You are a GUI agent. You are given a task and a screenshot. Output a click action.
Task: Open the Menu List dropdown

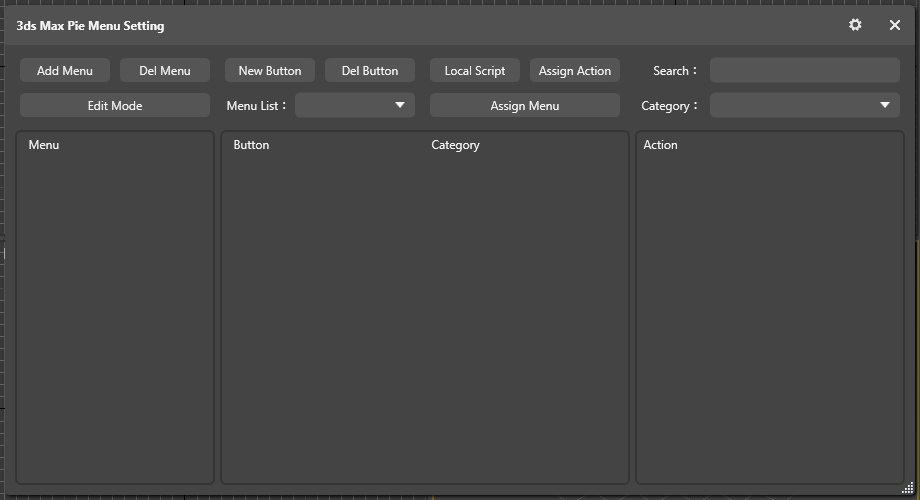(355, 106)
